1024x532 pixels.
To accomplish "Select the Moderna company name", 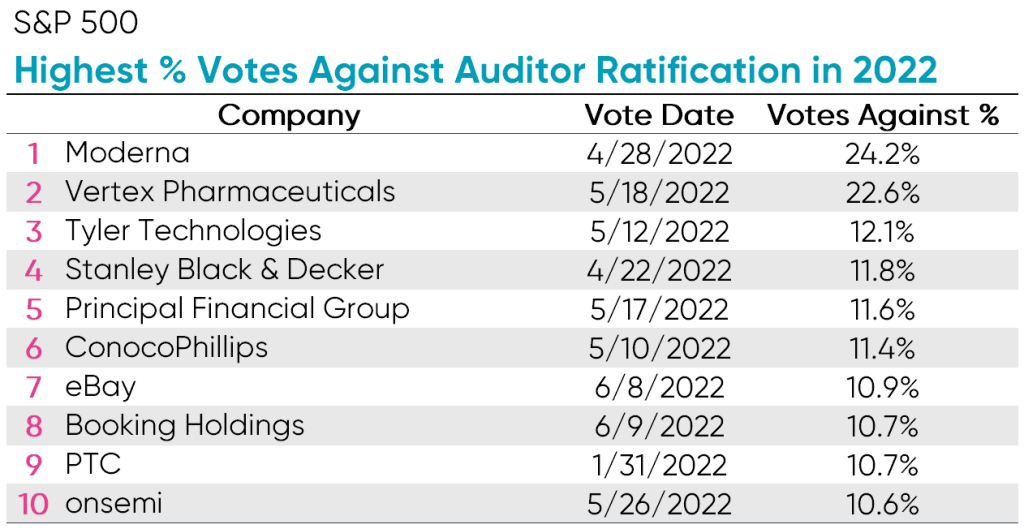I will [127, 153].
